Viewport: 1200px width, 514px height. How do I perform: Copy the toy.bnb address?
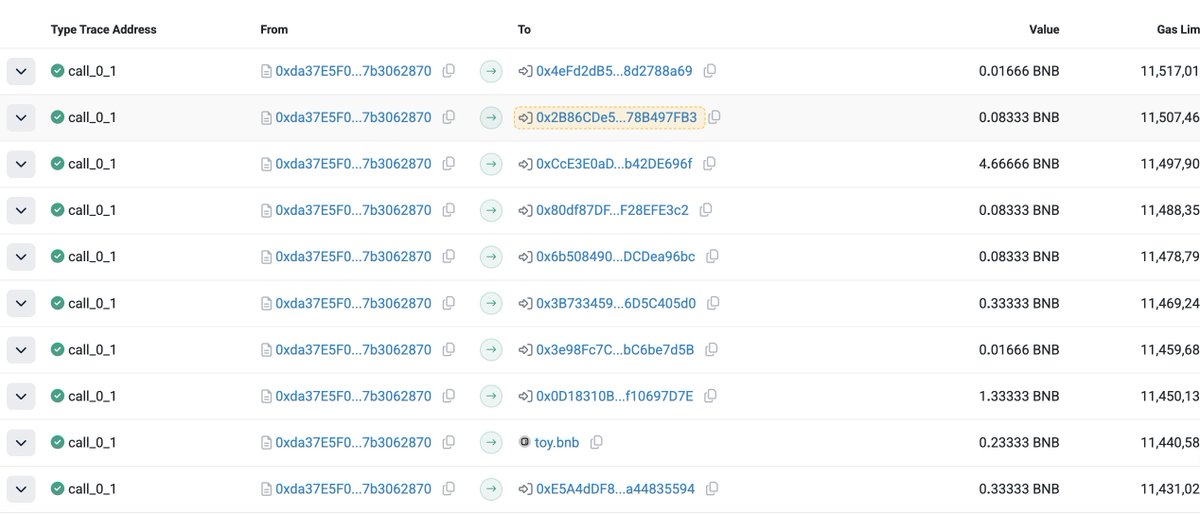[x=596, y=442]
